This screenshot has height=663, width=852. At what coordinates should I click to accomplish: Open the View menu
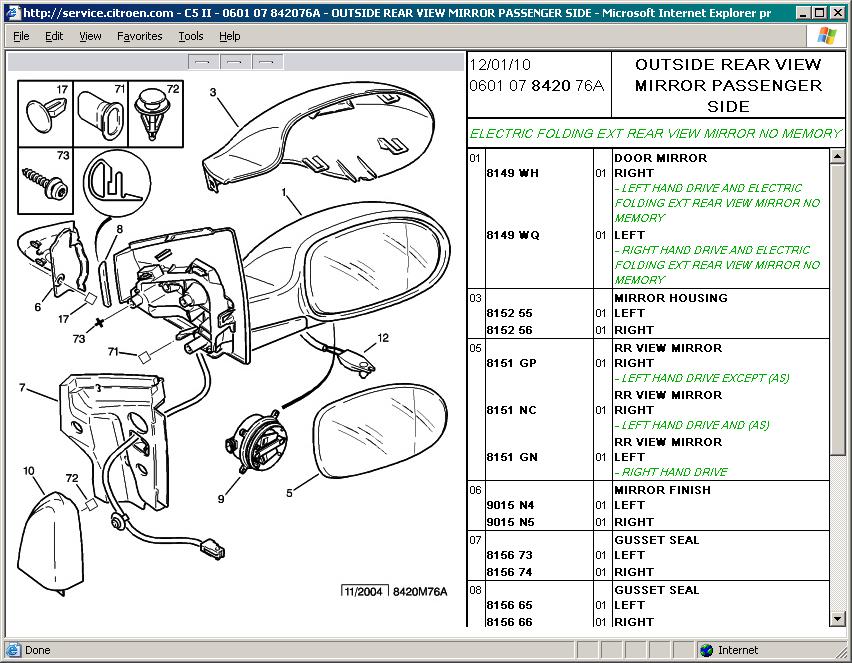point(90,36)
